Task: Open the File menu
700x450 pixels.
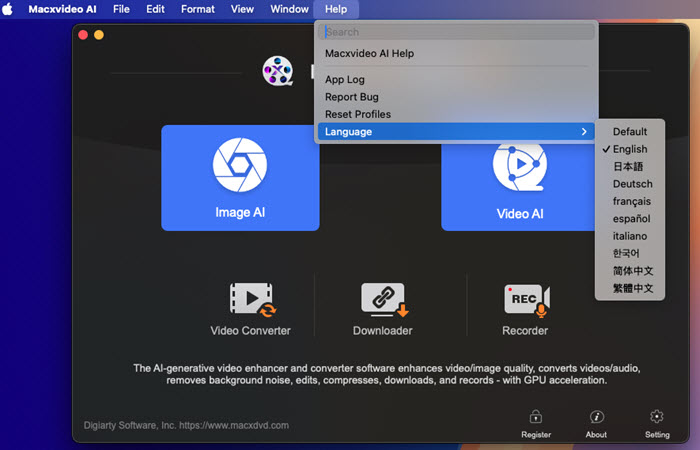Action: click(x=121, y=9)
